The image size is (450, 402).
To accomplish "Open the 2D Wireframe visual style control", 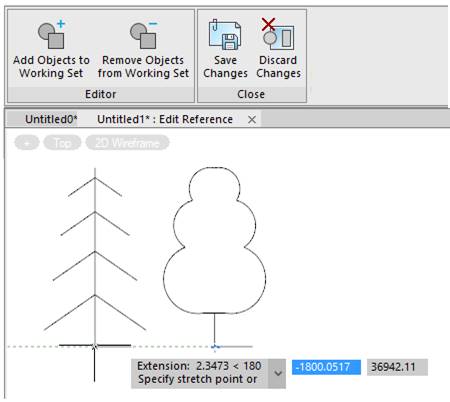I will pos(128,143).
